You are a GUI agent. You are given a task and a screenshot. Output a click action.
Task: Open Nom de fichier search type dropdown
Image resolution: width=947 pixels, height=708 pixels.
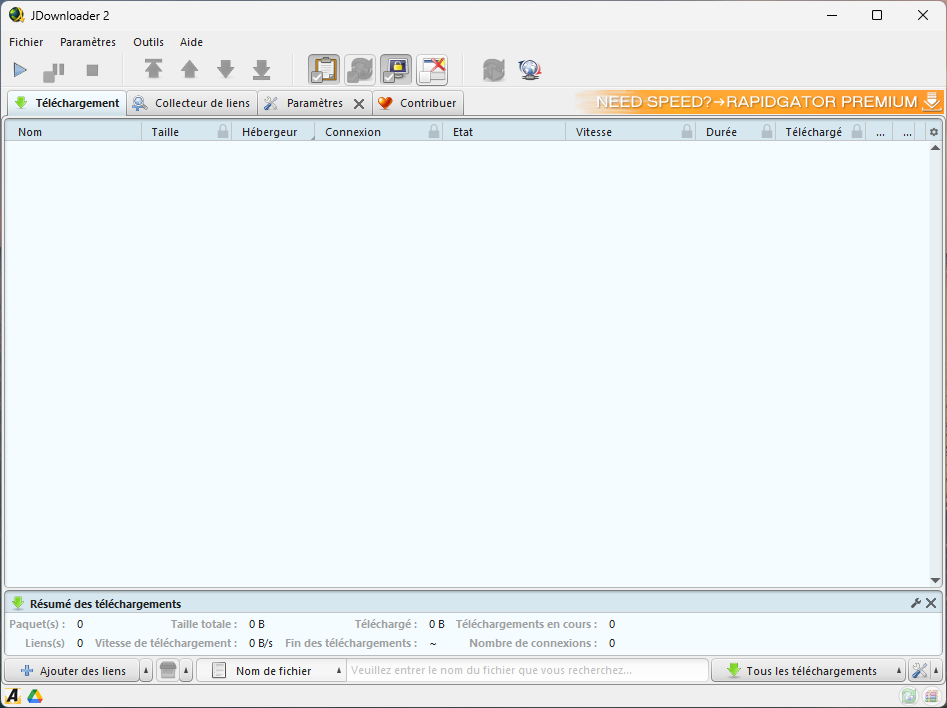[271, 671]
